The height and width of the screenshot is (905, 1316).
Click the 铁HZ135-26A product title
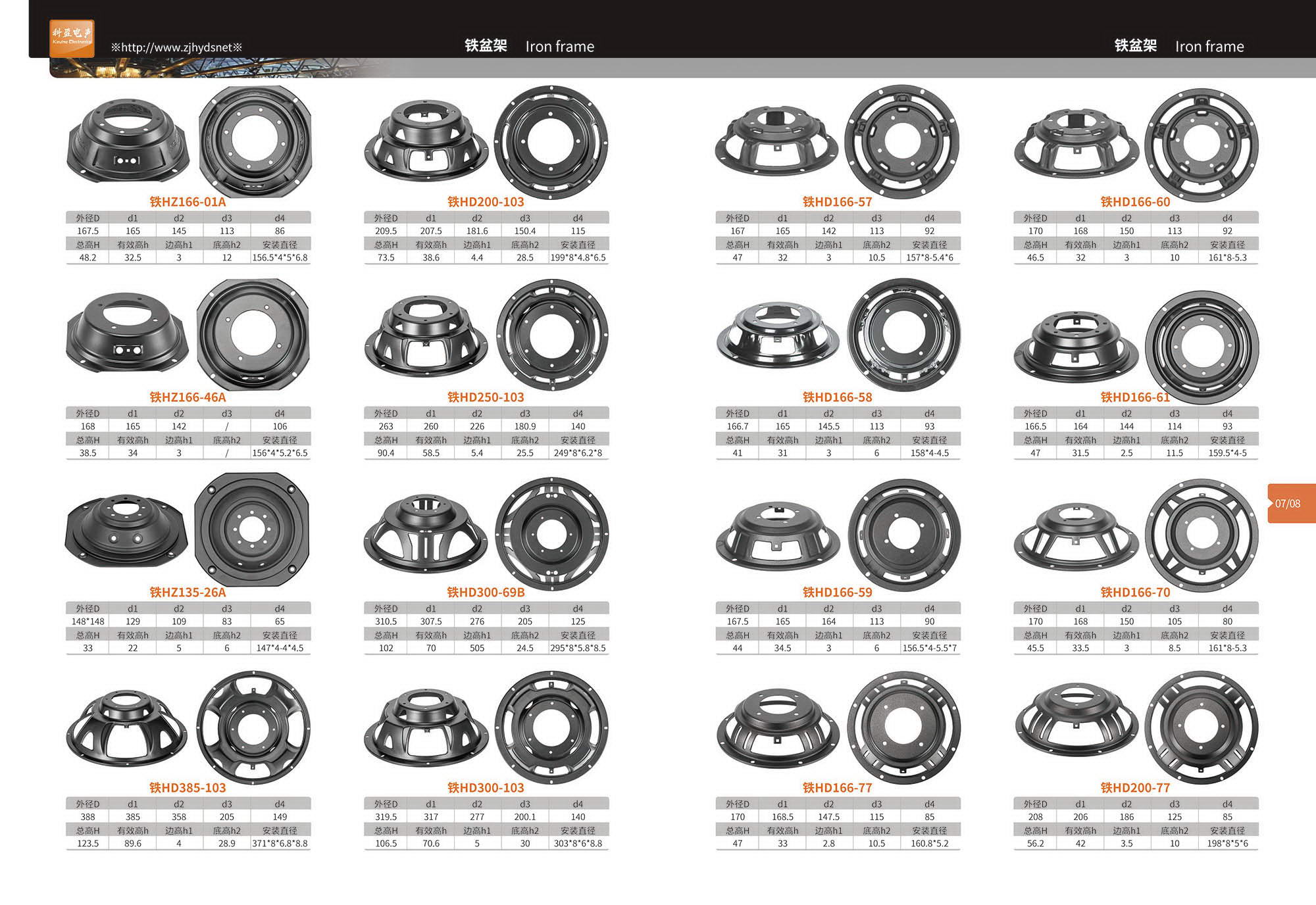pyautogui.click(x=188, y=592)
